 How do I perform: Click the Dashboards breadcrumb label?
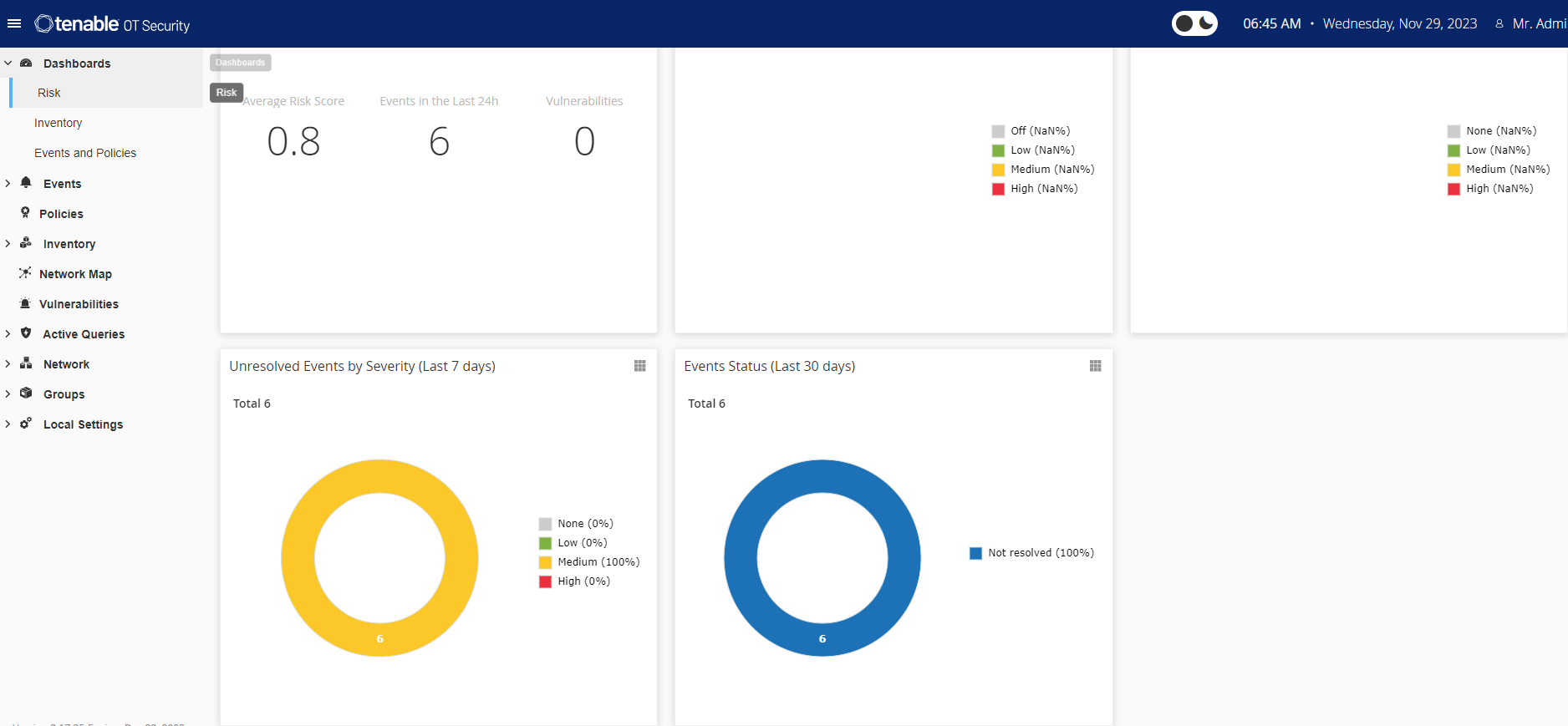coord(240,63)
